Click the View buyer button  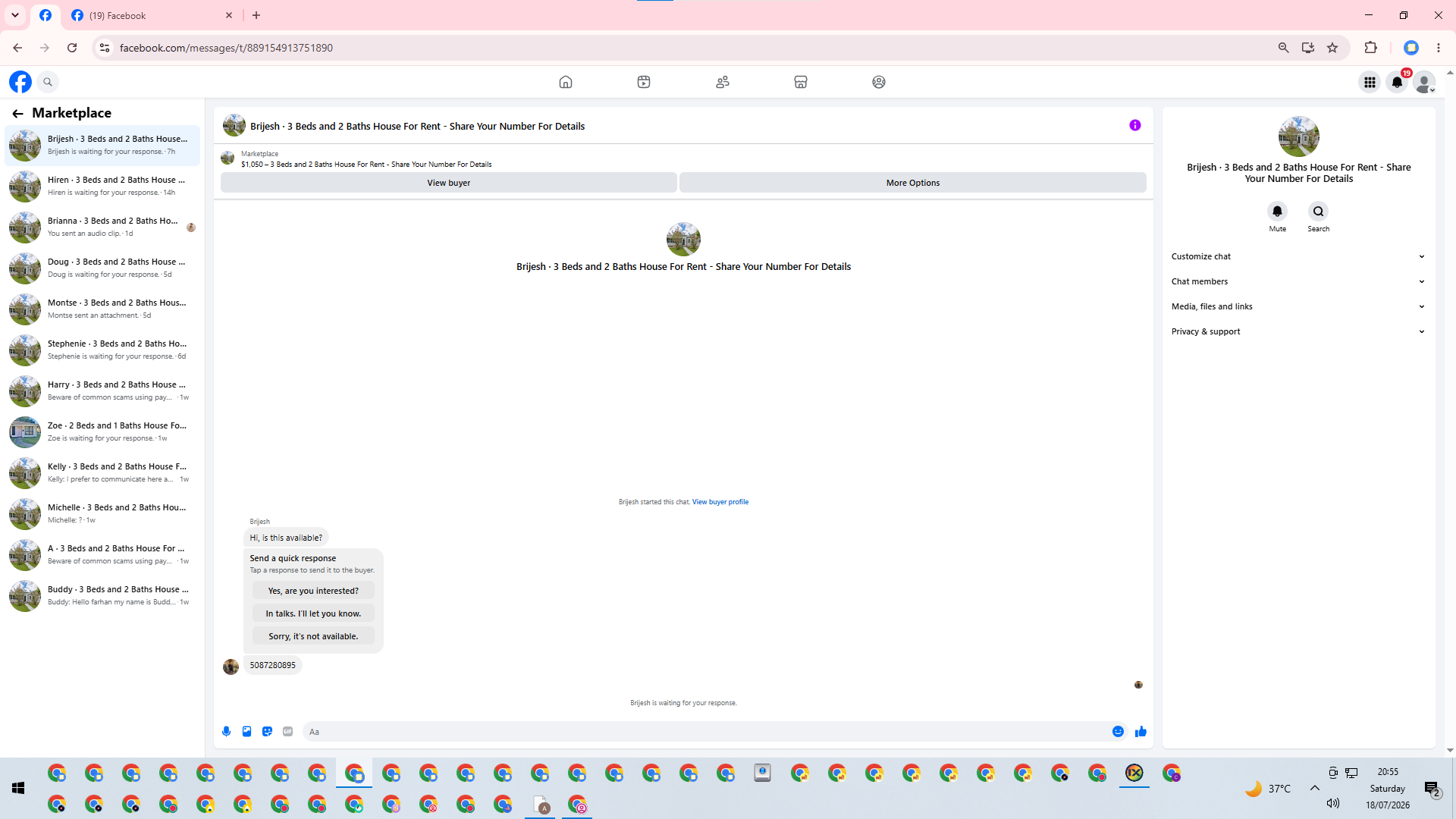pyautogui.click(x=449, y=183)
